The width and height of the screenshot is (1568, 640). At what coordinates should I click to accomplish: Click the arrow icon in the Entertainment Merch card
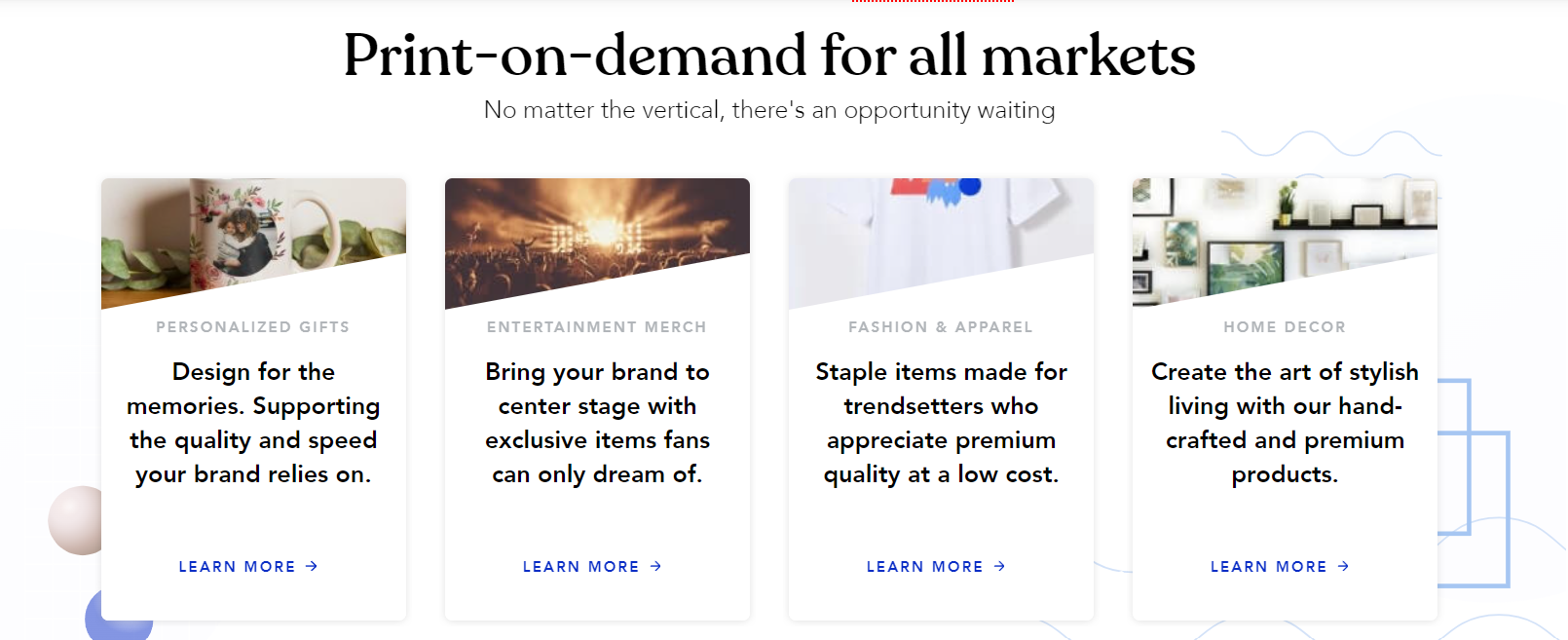(655, 566)
